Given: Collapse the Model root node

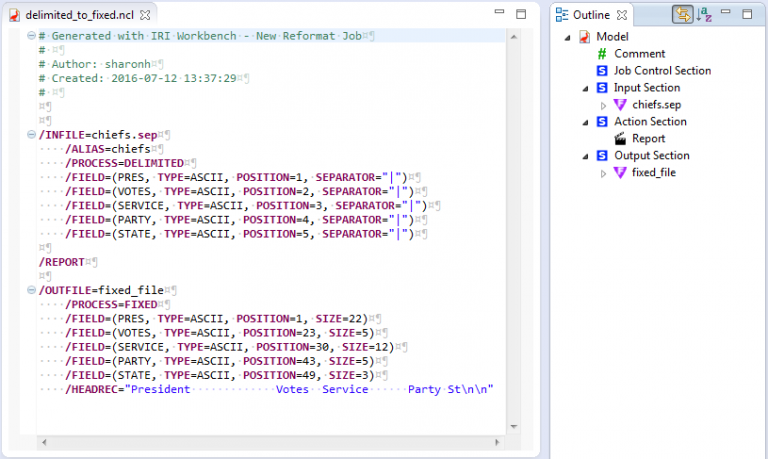Looking at the screenshot, I should coord(569,37).
